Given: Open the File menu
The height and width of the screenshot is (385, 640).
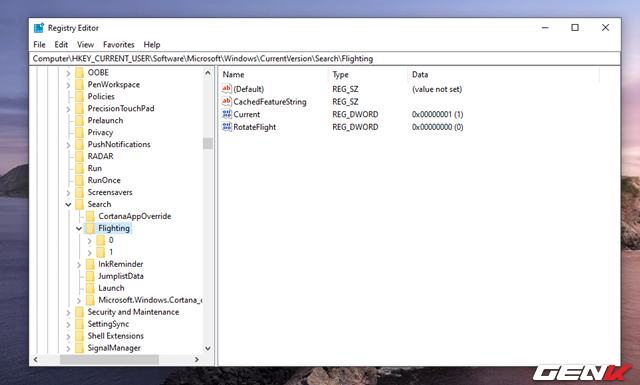Looking at the screenshot, I should click(x=39, y=45).
